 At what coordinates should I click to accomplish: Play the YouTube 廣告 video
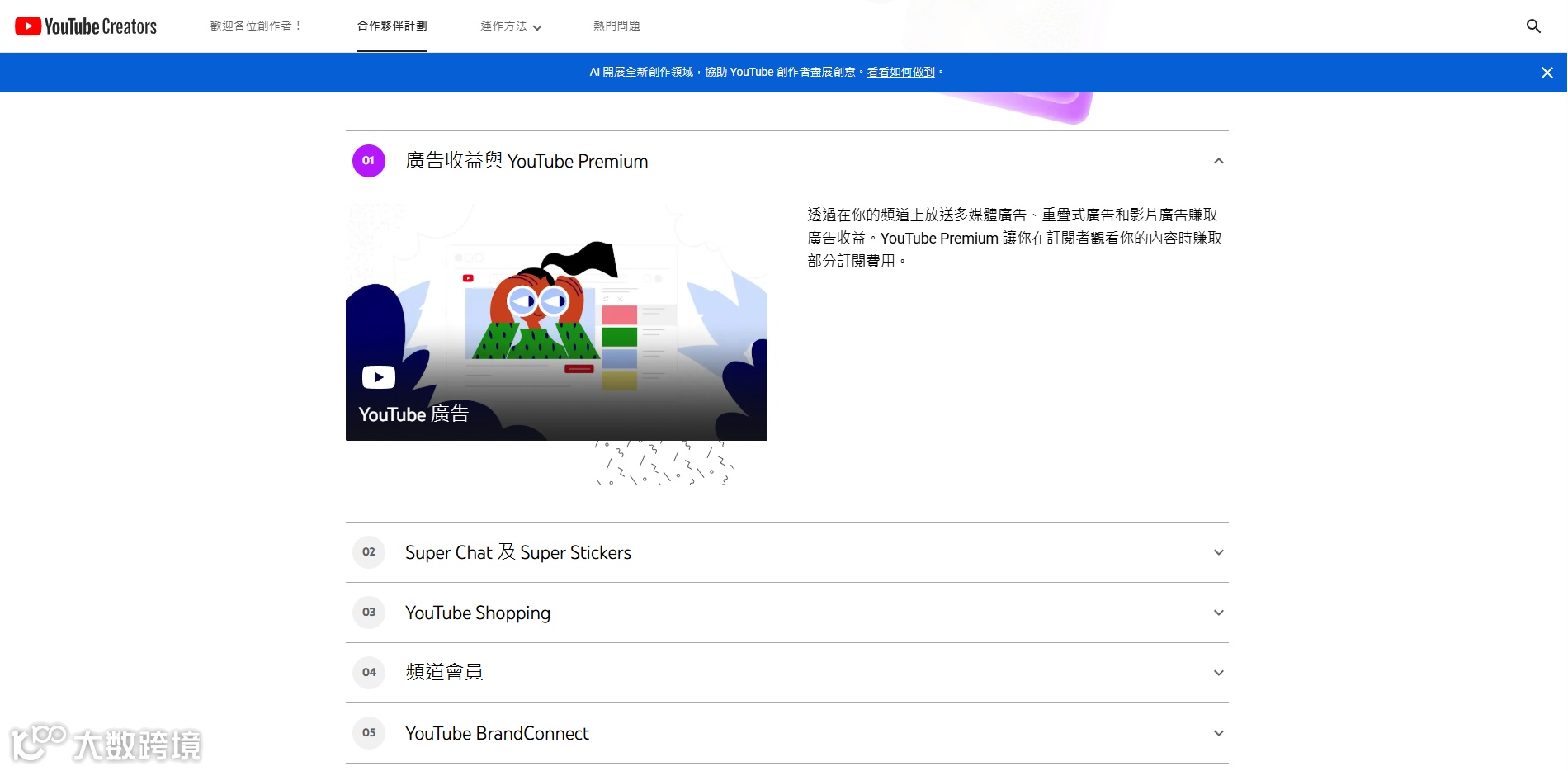[x=379, y=377]
